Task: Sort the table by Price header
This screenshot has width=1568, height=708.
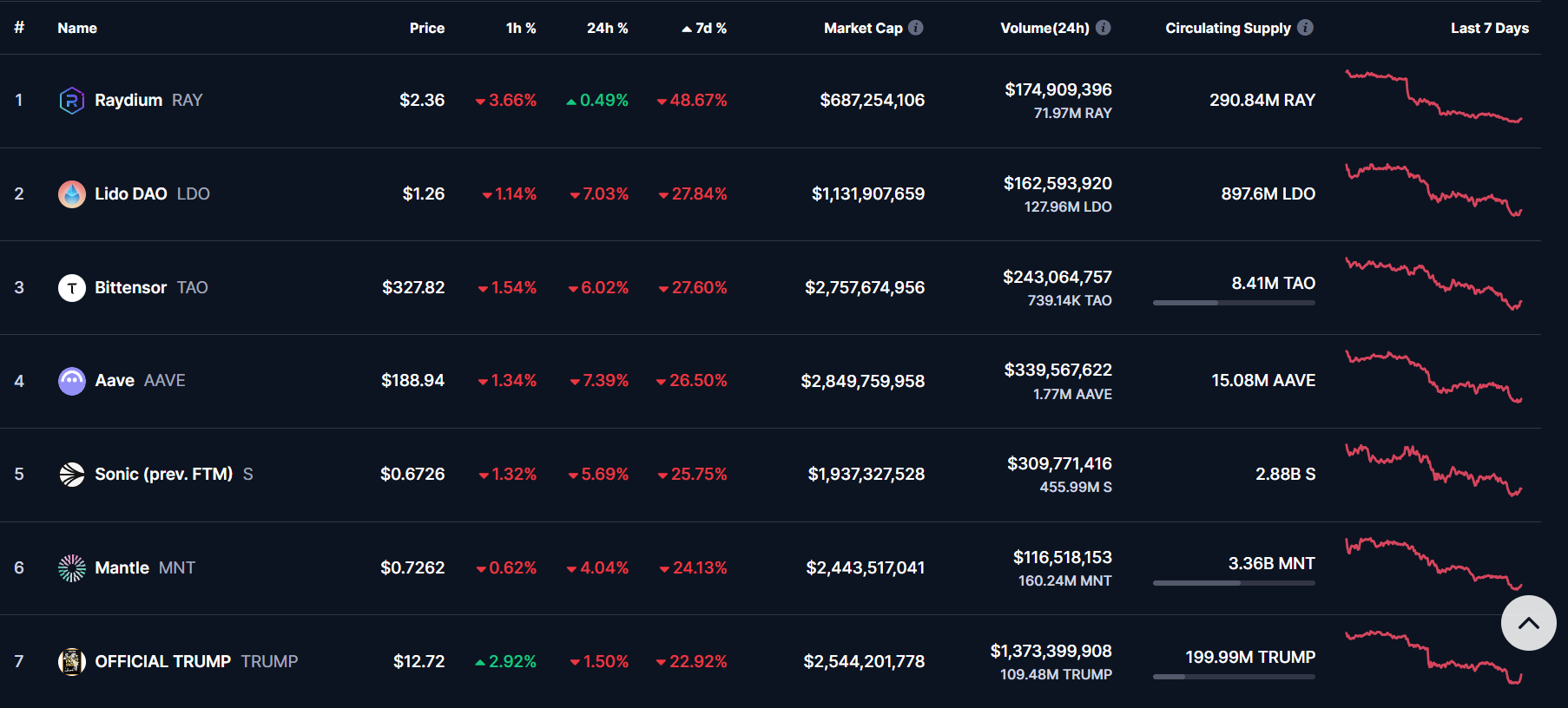Action: point(426,28)
